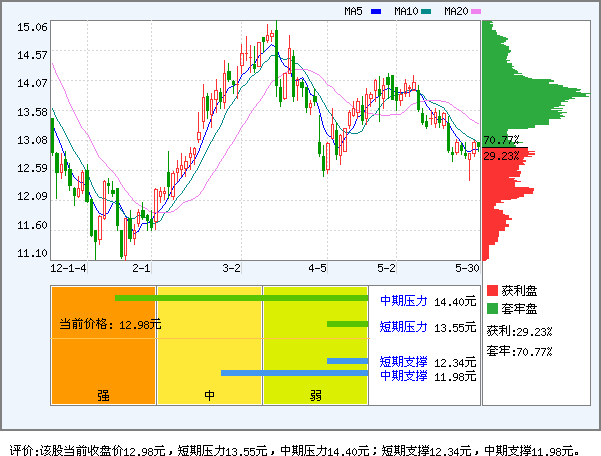Click the 短期支撑 link

point(404,362)
